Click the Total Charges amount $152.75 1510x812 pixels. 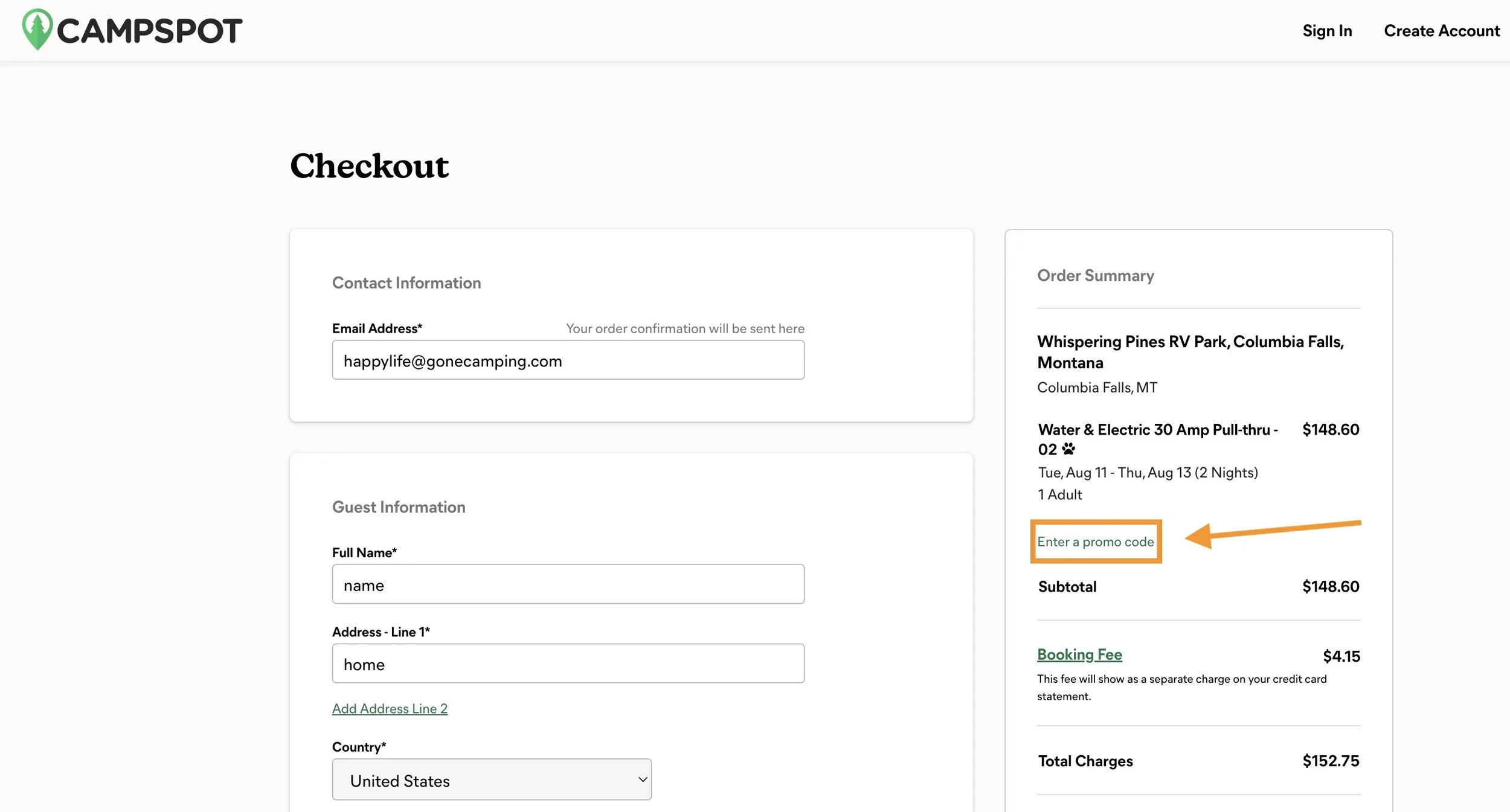pos(1331,761)
